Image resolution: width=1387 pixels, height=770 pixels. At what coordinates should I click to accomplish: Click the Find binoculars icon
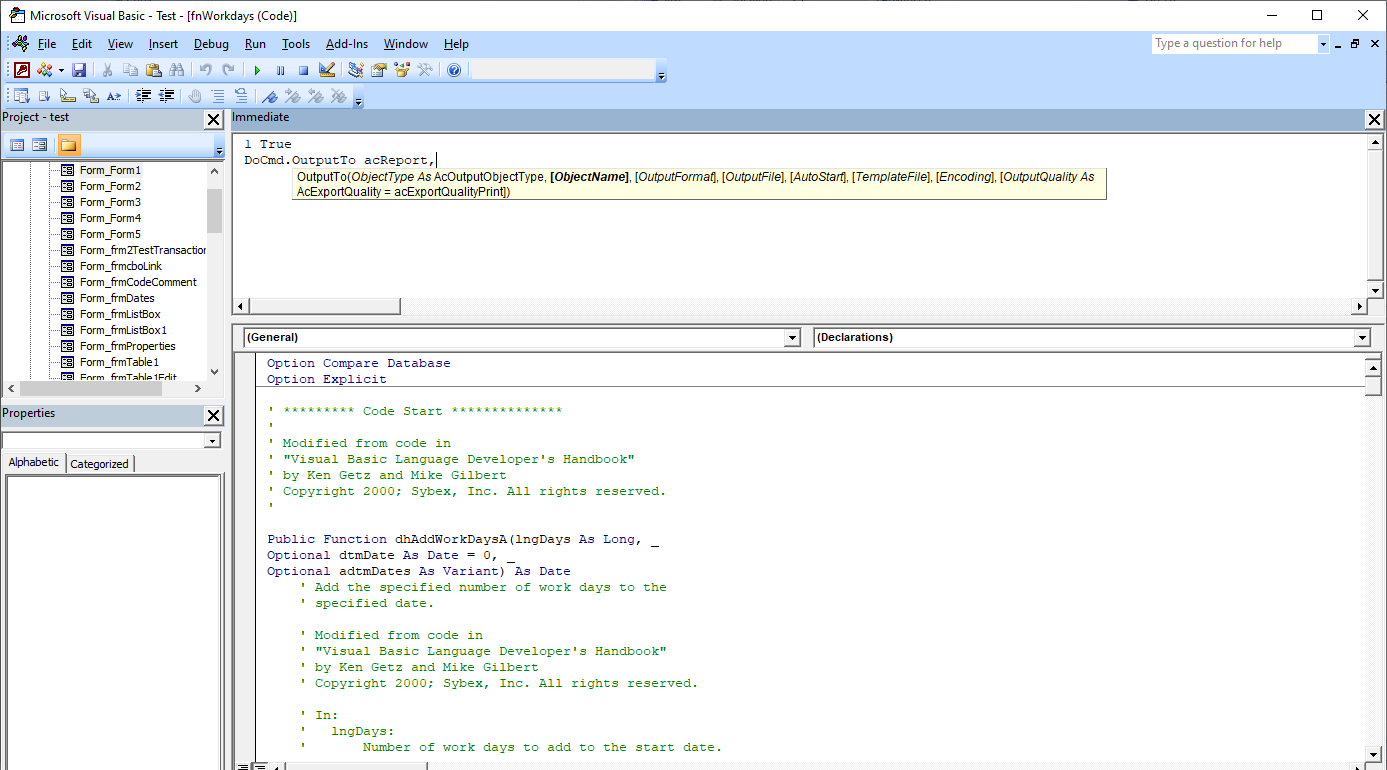177,70
